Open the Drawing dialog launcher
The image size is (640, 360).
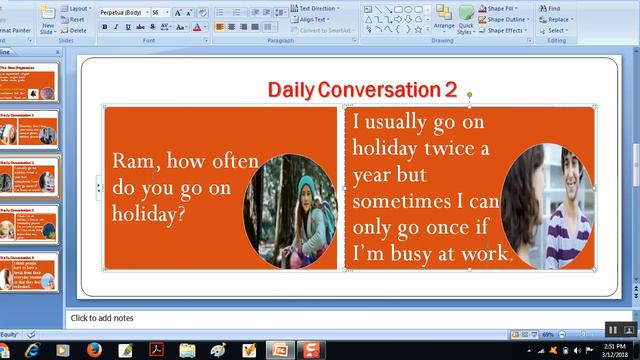coord(529,41)
